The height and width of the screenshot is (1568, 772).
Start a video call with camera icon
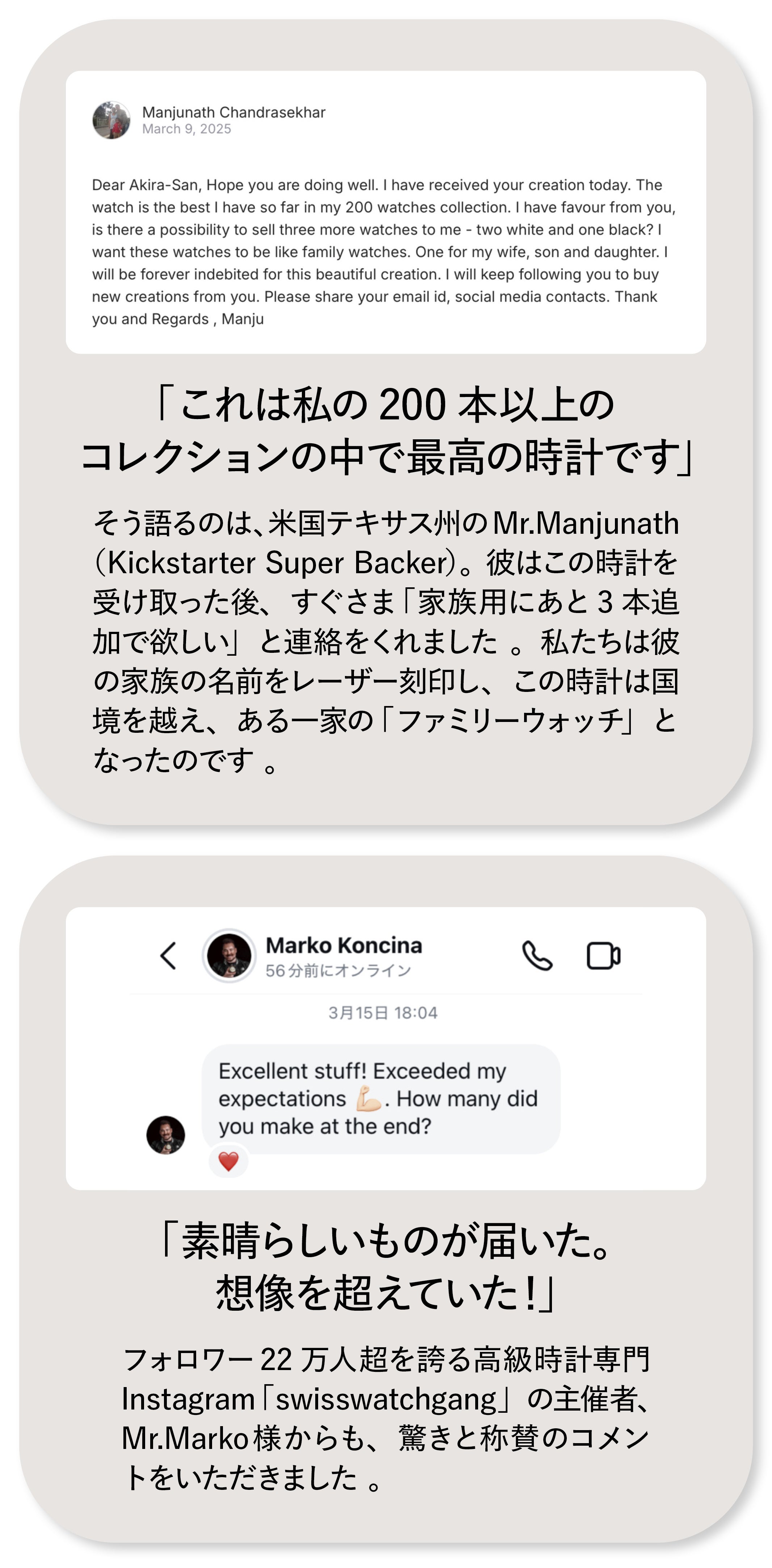(603, 956)
